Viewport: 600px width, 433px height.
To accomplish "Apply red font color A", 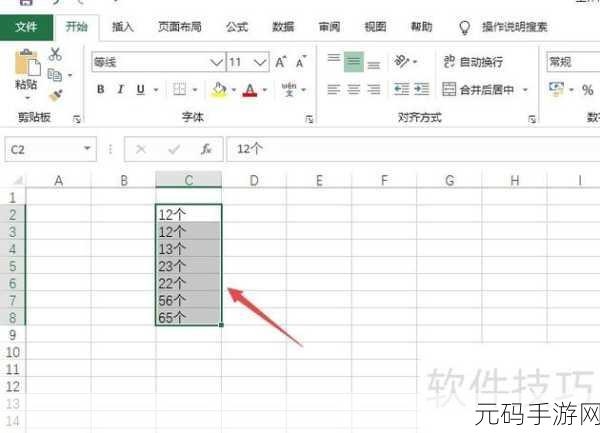I will [x=250, y=90].
